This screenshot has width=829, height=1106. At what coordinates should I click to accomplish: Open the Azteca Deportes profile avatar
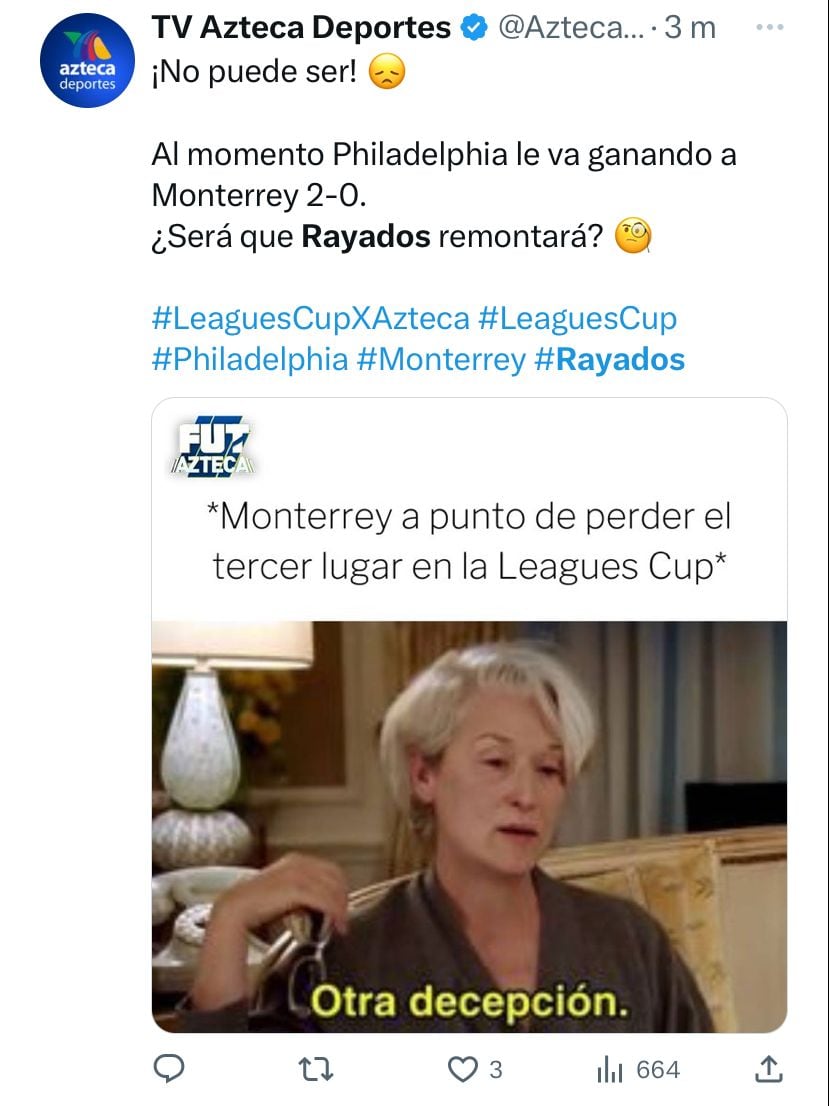point(87,60)
